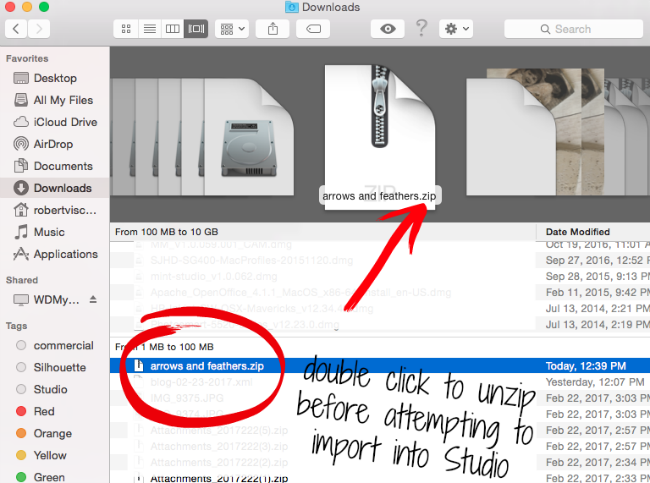Select Attachments_2017222(3).zip file
650x483 pixels.
click(x=219, y=447)
